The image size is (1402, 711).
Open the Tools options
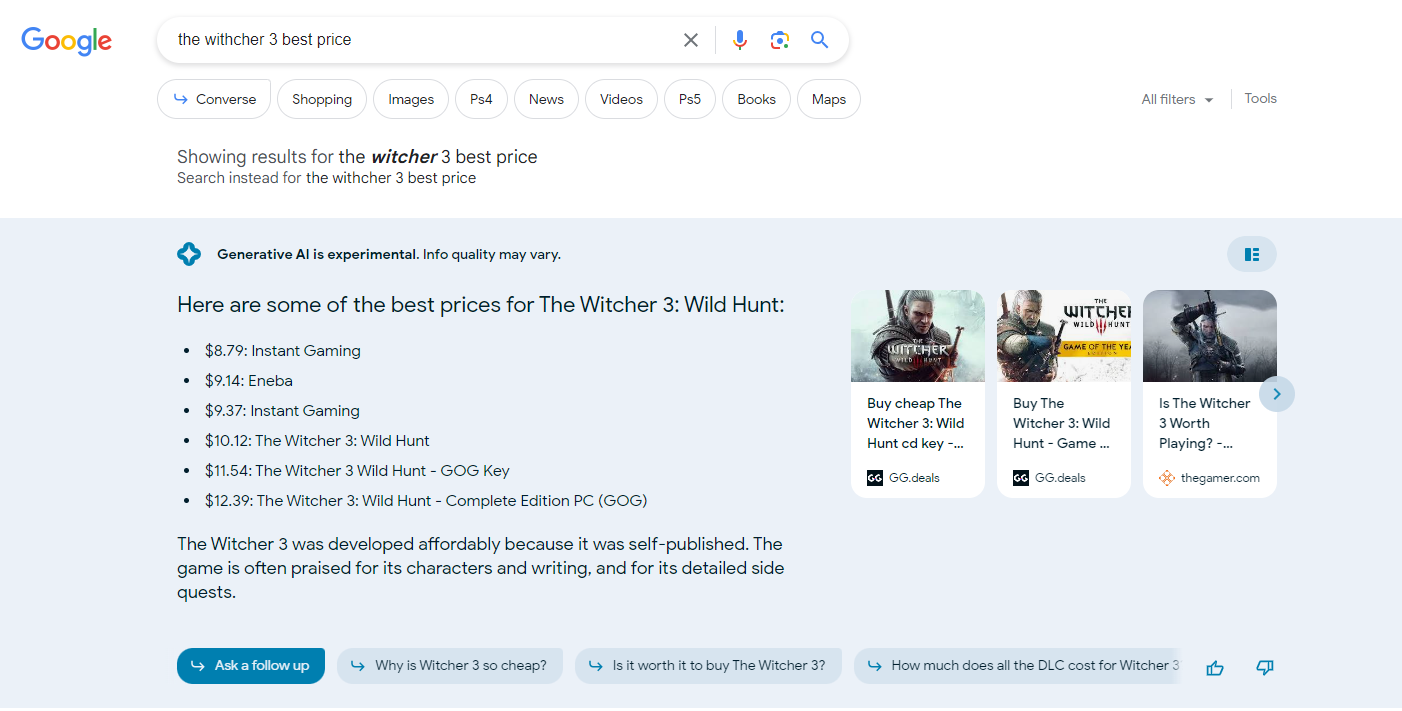point(1260,98)
